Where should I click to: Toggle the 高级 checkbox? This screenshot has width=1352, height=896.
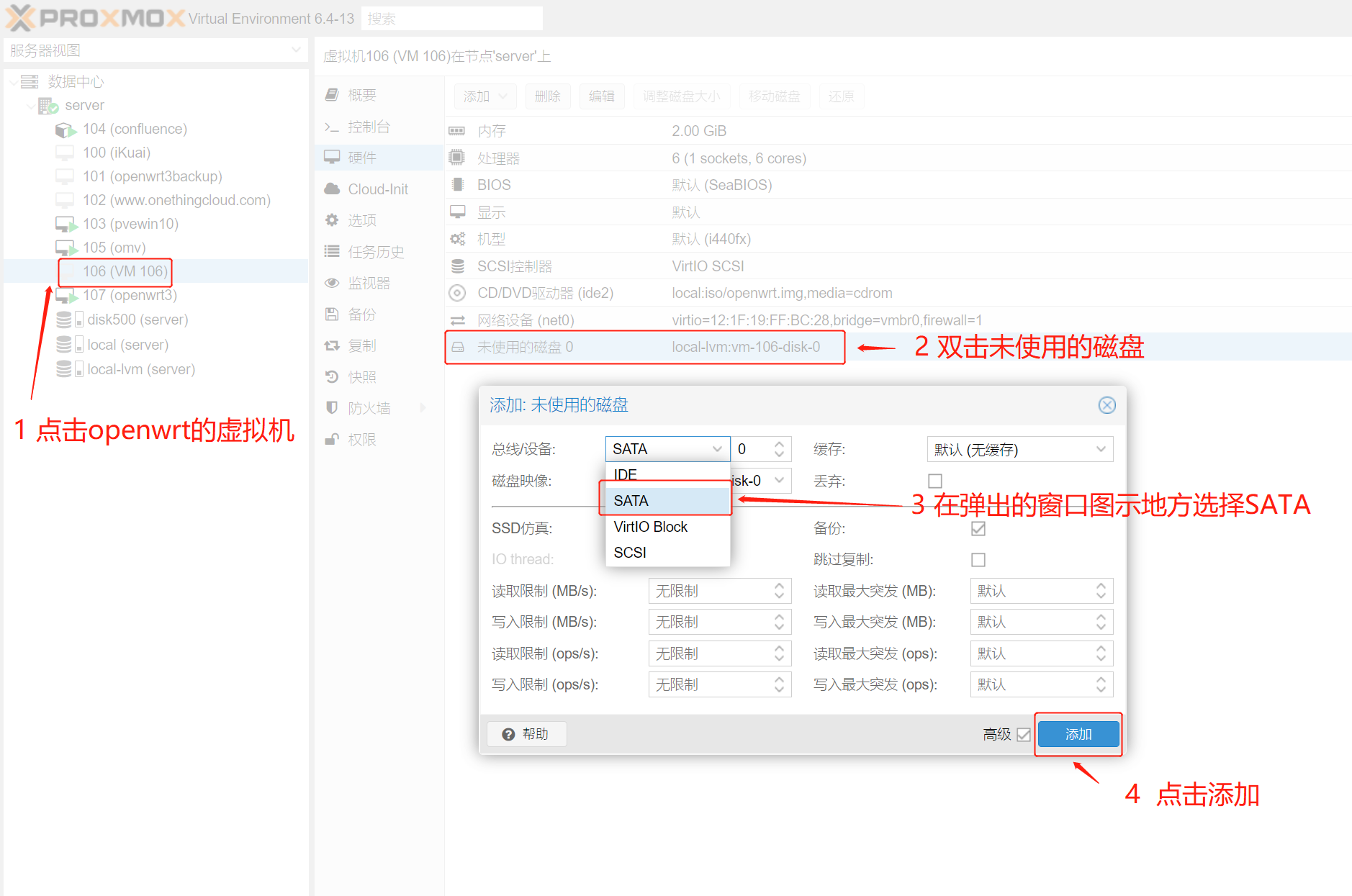tap(1024, 735)
